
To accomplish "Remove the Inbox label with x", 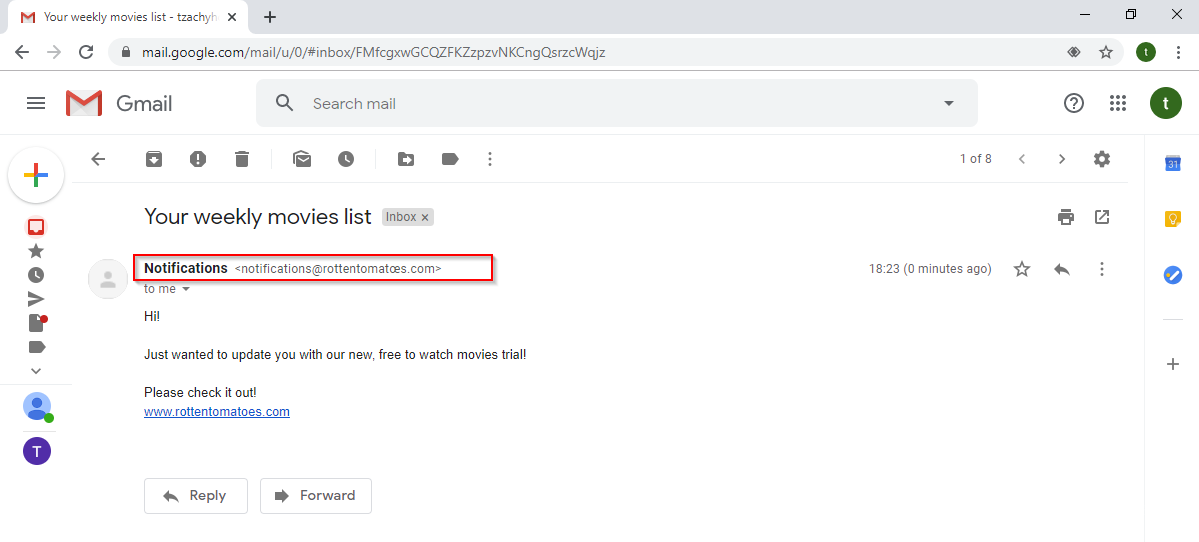I will [426, 218].
